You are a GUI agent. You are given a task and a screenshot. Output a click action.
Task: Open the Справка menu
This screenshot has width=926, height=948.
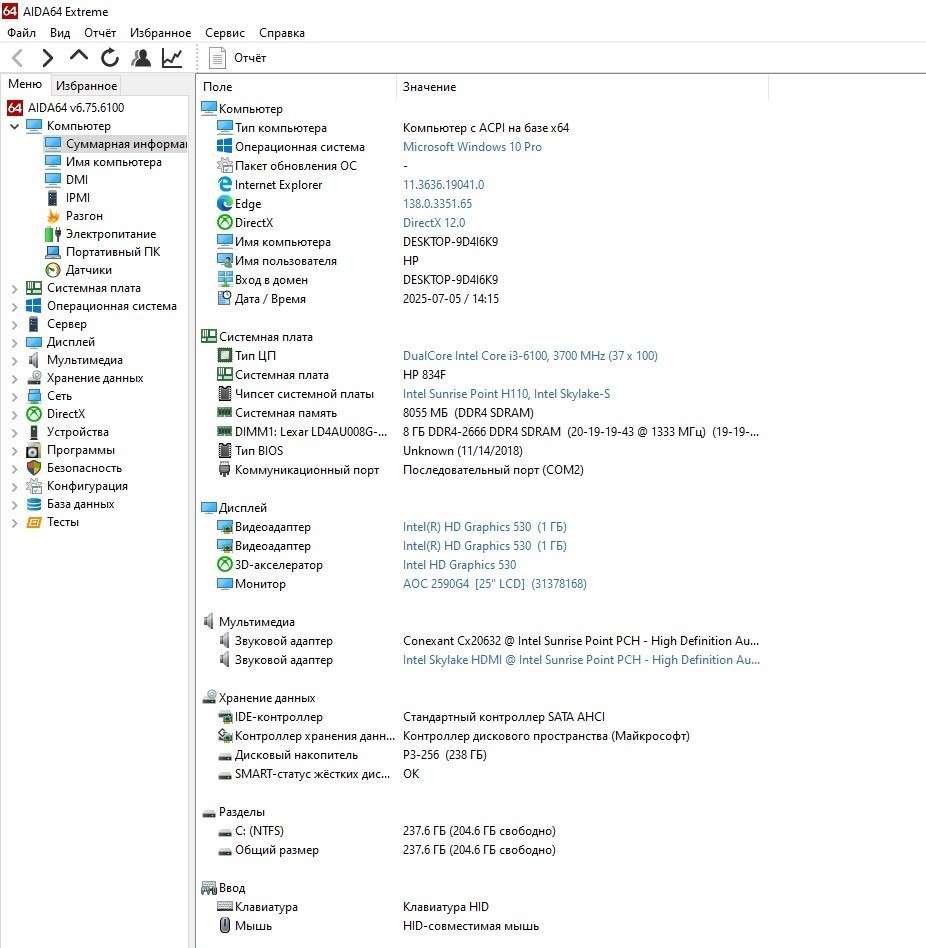[282, 33]
